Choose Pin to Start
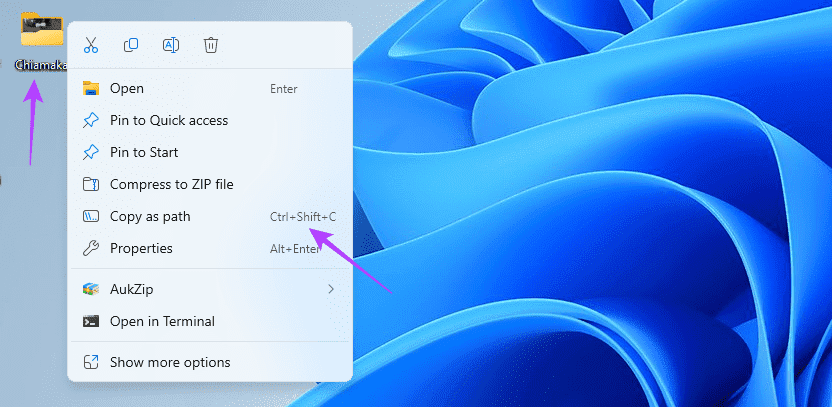 pyautogui.click(x=210, y=152)
